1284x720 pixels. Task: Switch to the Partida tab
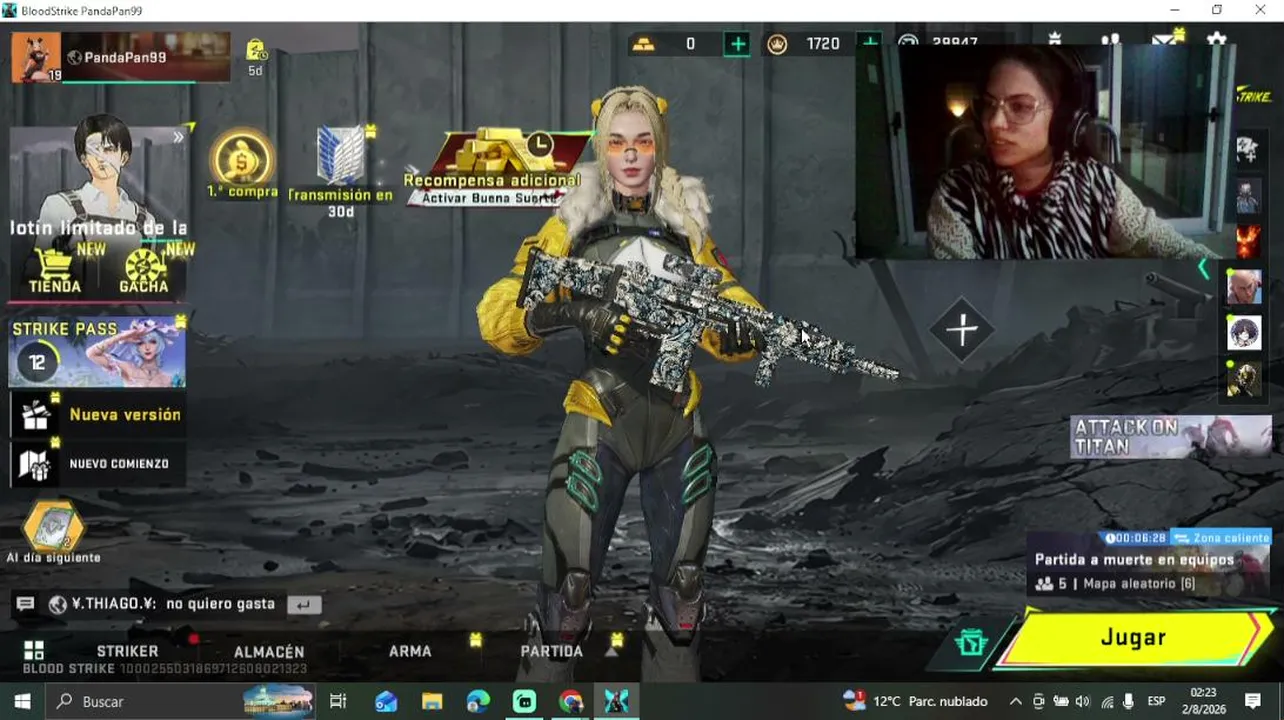(551, 651)
